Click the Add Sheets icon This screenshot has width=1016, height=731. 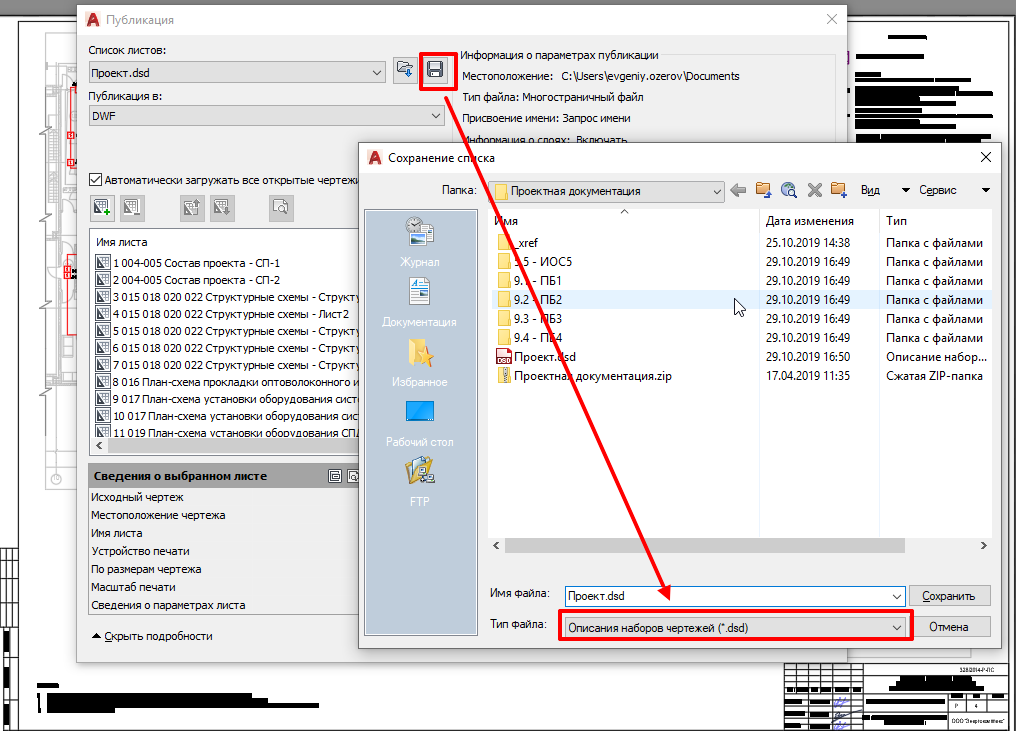point(102,207)
